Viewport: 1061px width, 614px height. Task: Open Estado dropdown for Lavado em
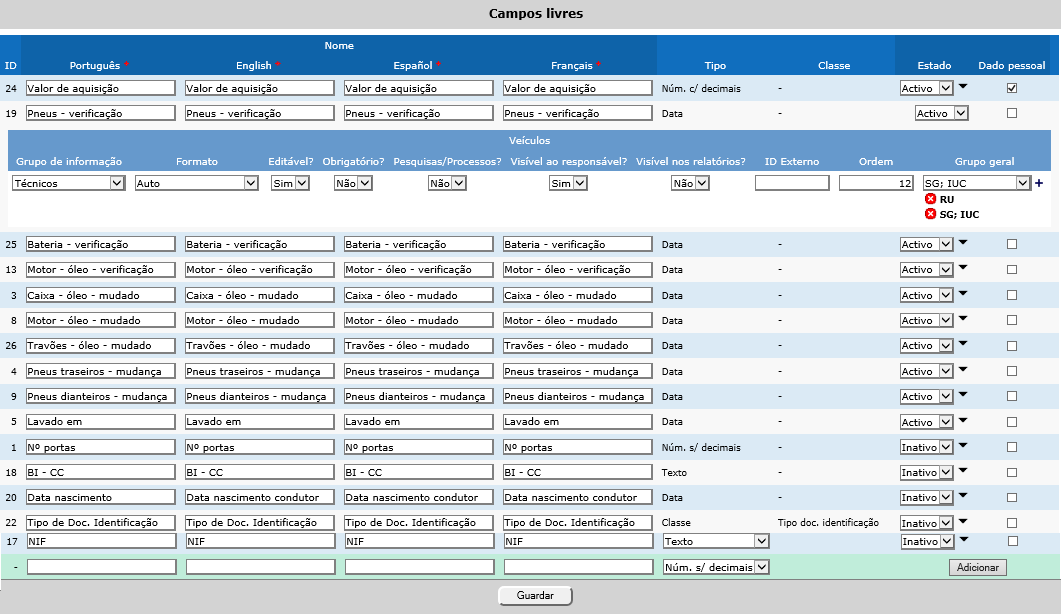(926, 422)
